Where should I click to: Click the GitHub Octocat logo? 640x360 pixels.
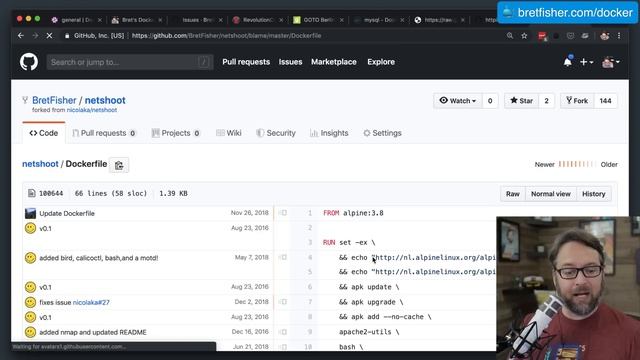pyautogui.click(x=29, y=62)
